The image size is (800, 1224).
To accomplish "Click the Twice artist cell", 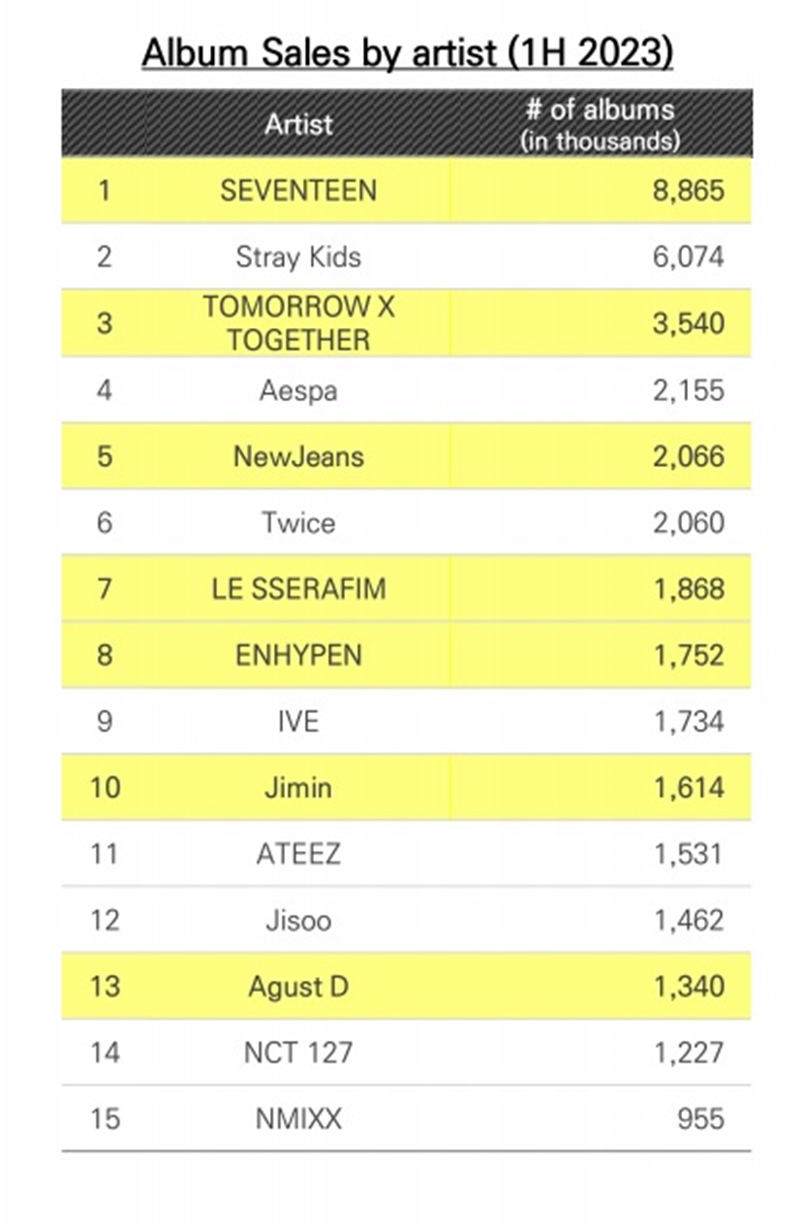I will pos(298,522).
